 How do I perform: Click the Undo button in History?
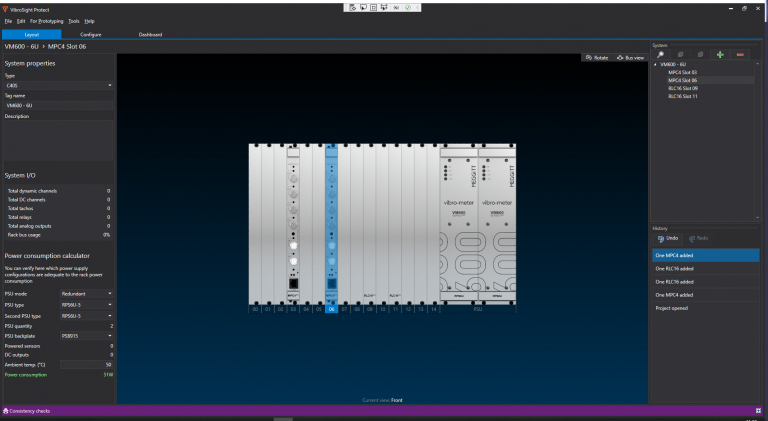coord(668,238)
